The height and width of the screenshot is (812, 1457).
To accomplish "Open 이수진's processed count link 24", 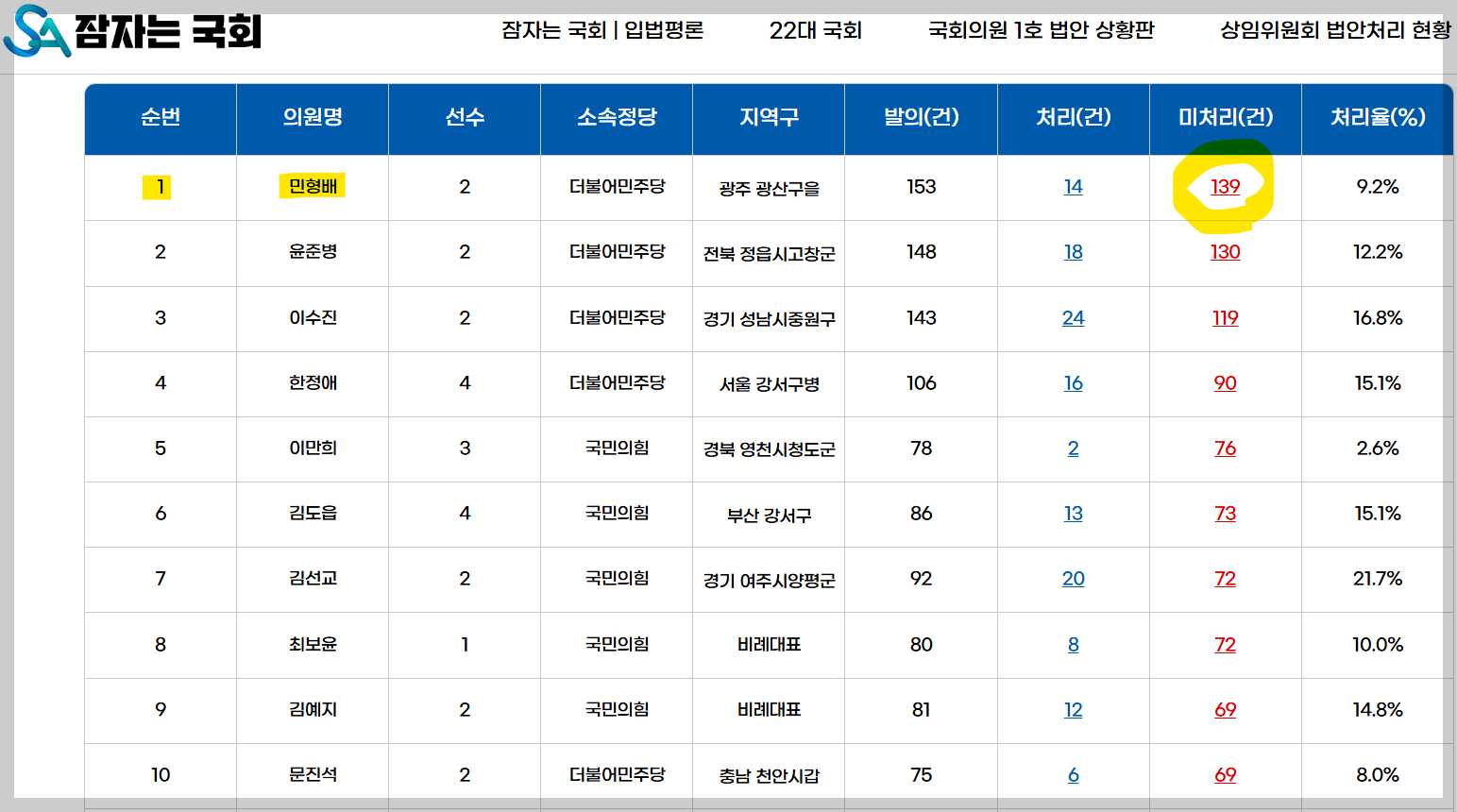I will click(1074, 318).
